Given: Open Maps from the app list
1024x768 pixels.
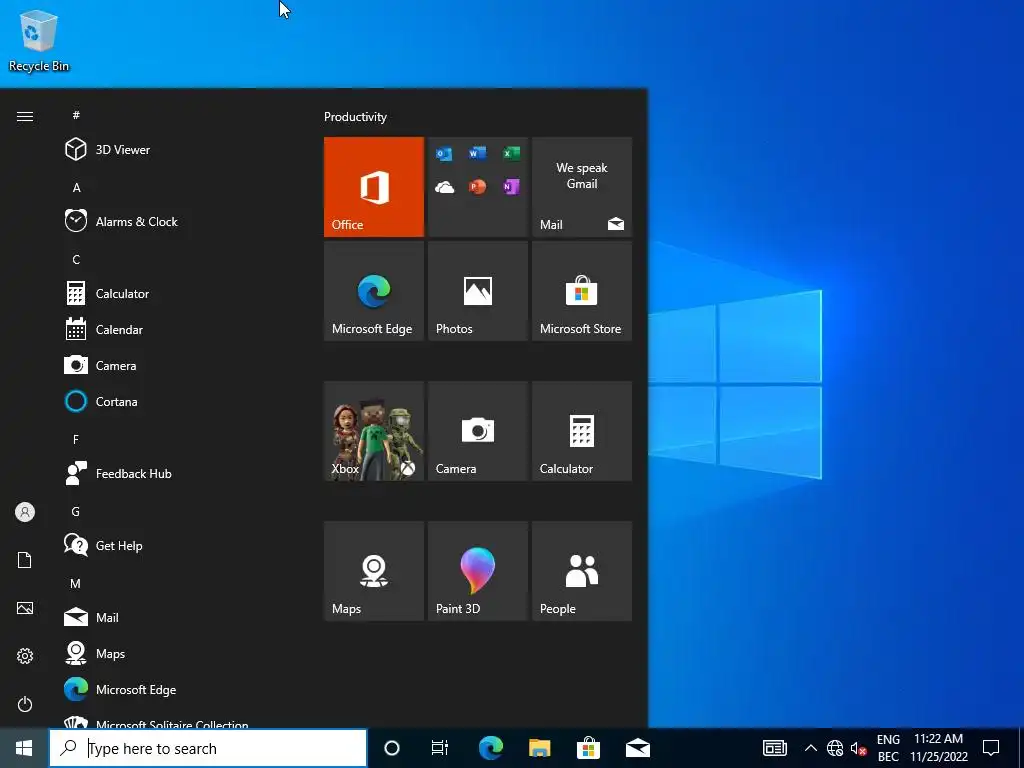Looking at the screenshot, I should tap(185, 654).
